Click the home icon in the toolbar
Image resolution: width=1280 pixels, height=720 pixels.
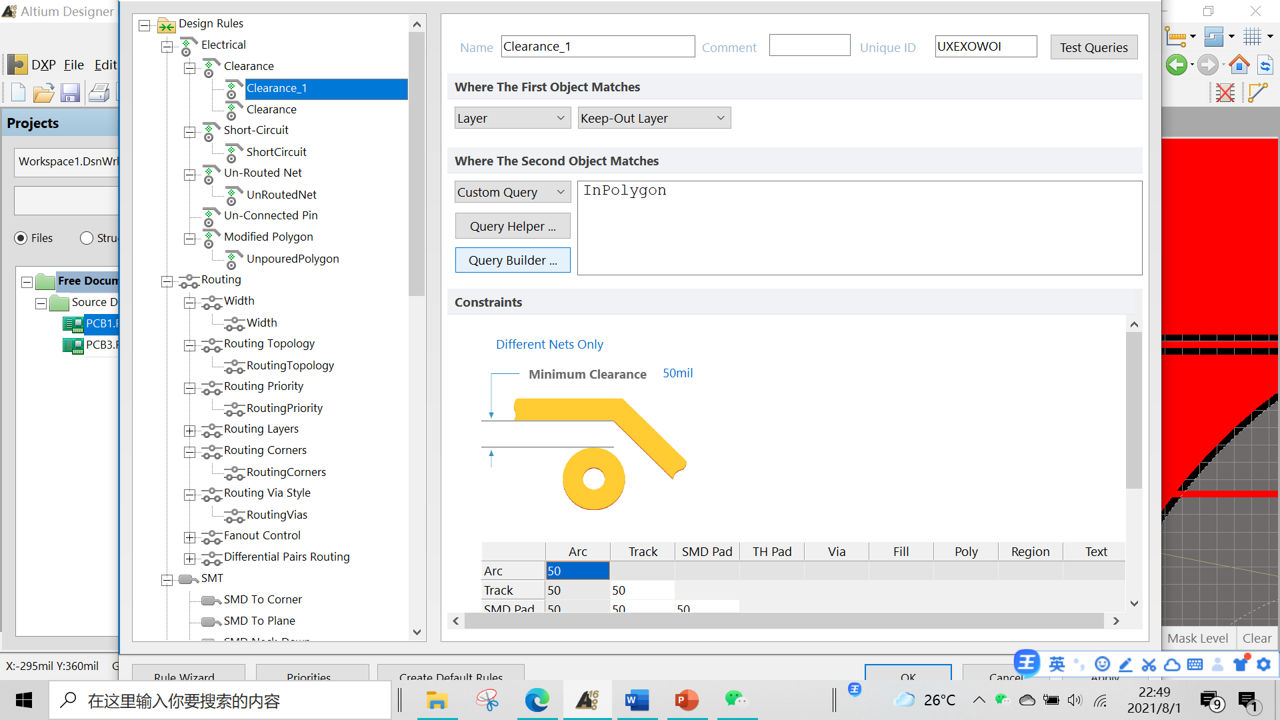tap(1239, 64)
